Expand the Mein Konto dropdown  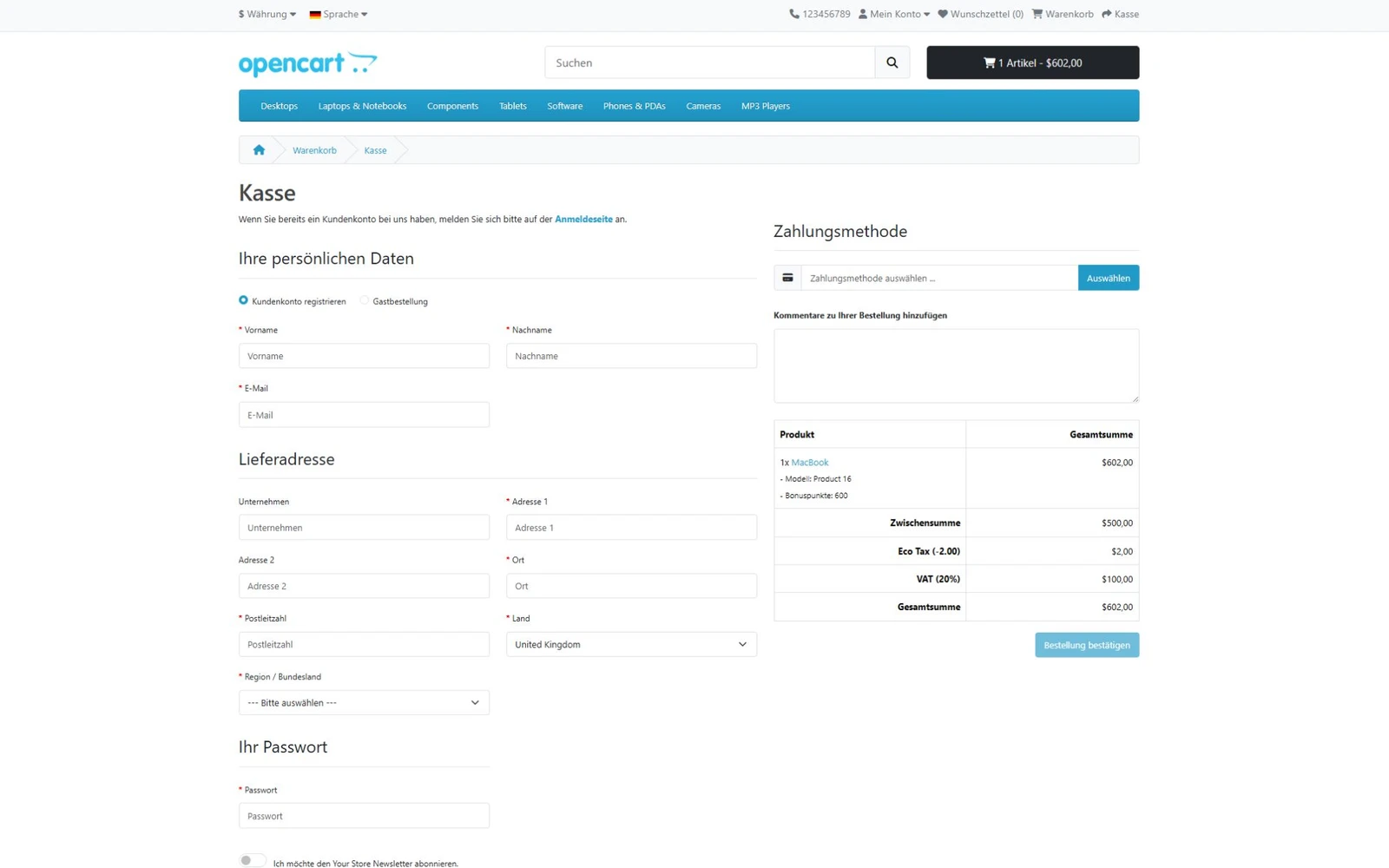click(x=894, y=14)
